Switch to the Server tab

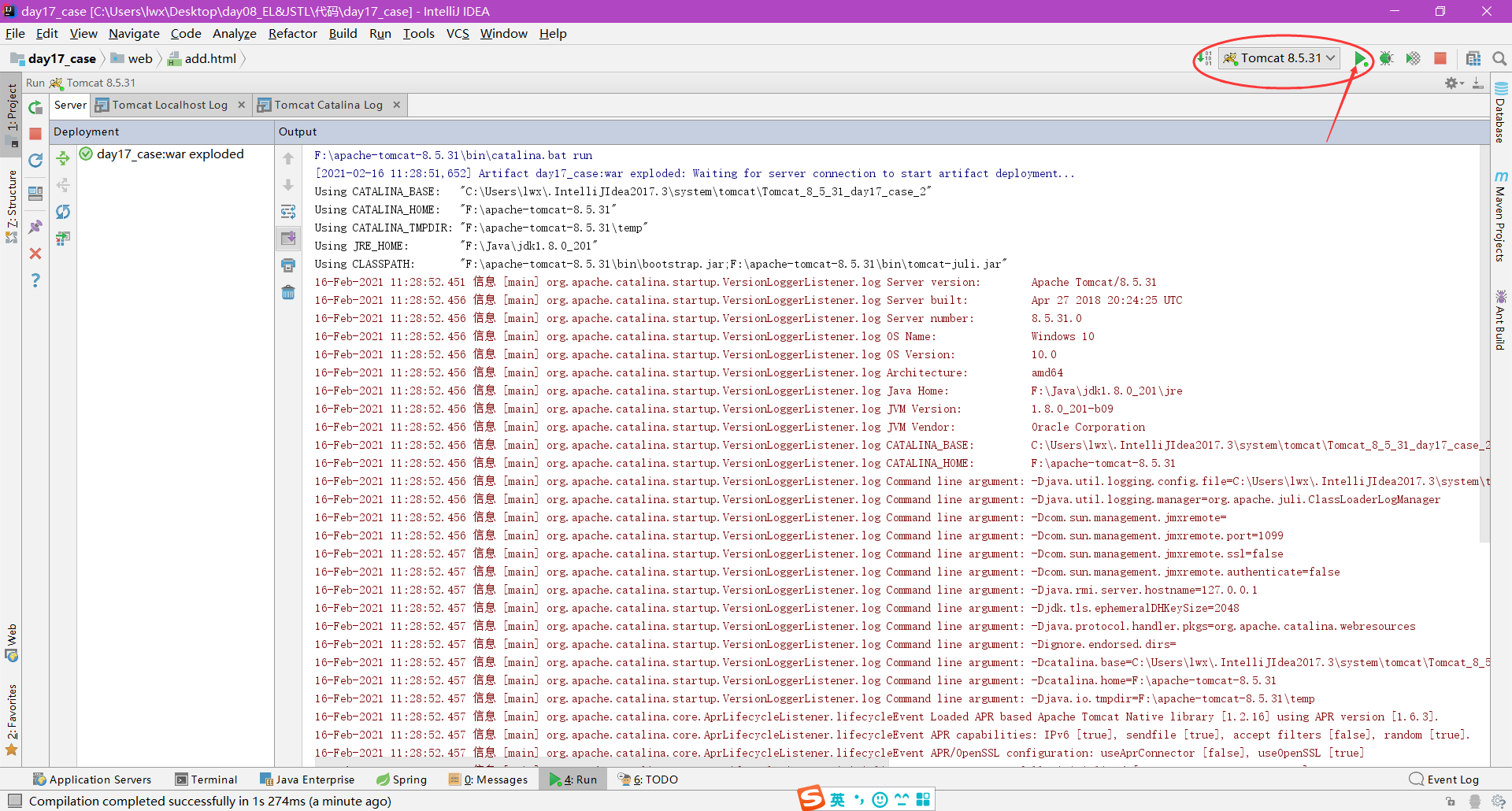coord(70,105)
